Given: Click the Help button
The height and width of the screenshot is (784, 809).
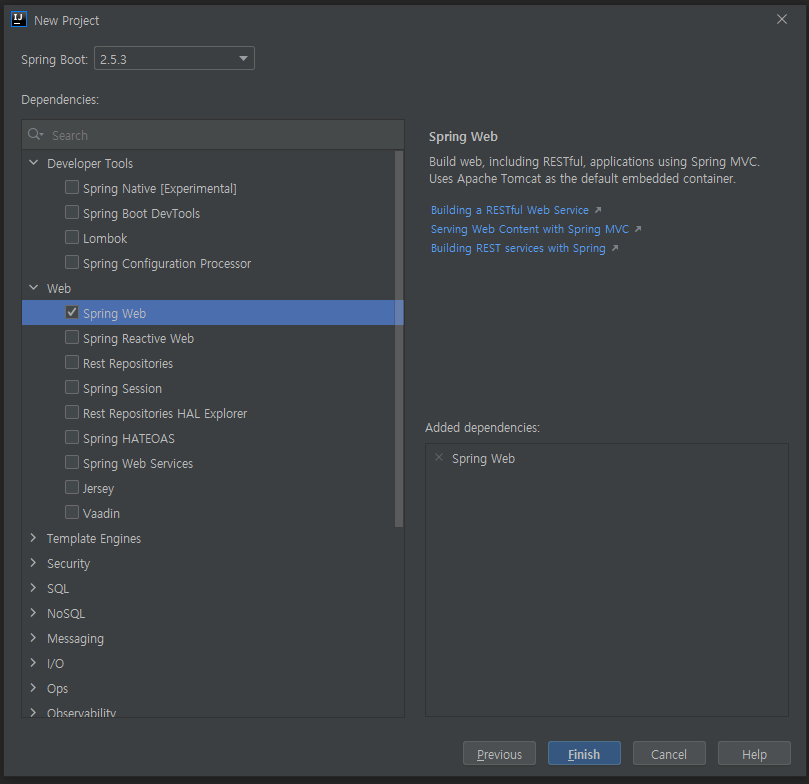Looking at the screenshot, I should pyautogui.click(x=754, y=754).
